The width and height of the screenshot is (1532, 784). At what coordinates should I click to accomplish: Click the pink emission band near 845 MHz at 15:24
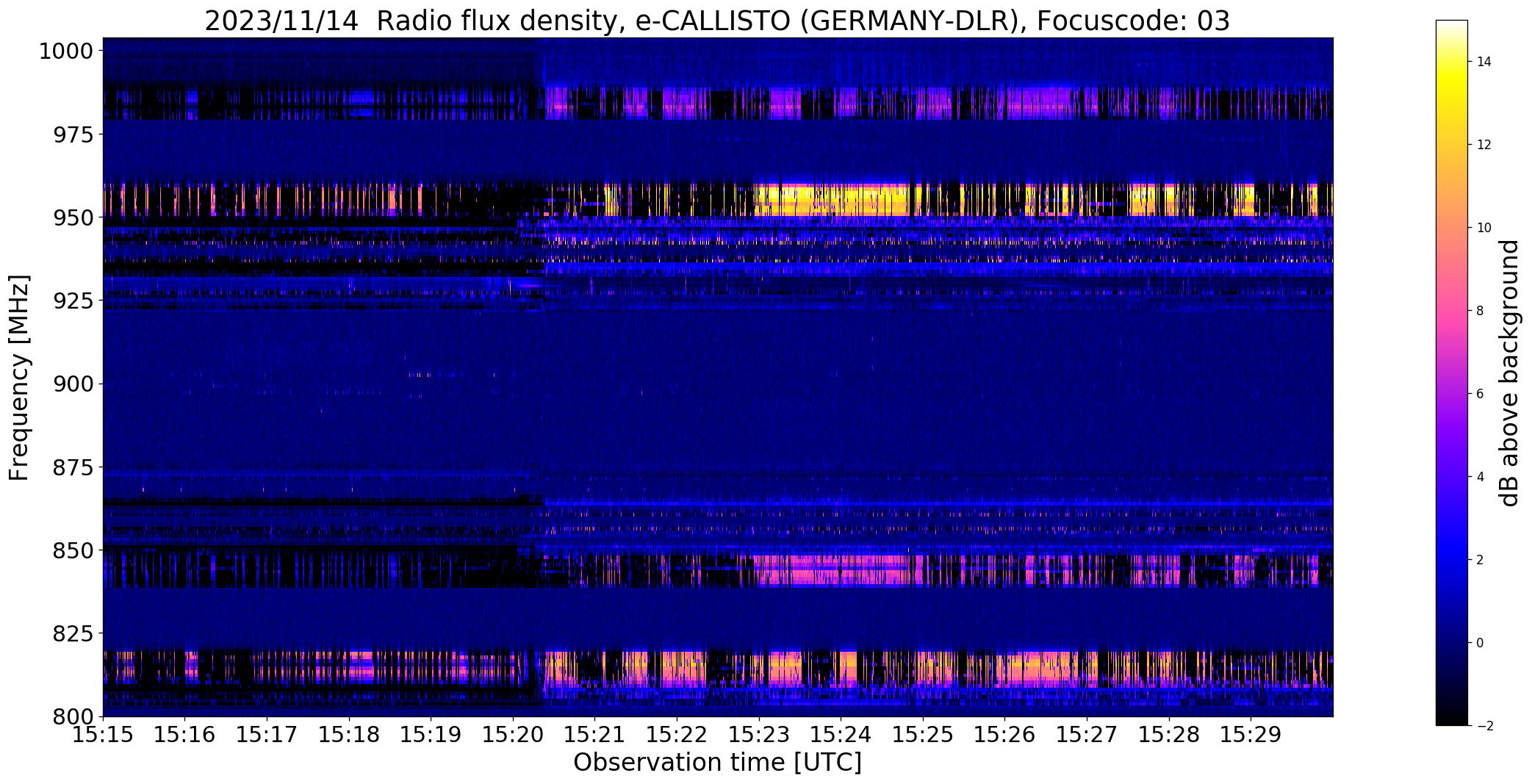click(838, 569)
